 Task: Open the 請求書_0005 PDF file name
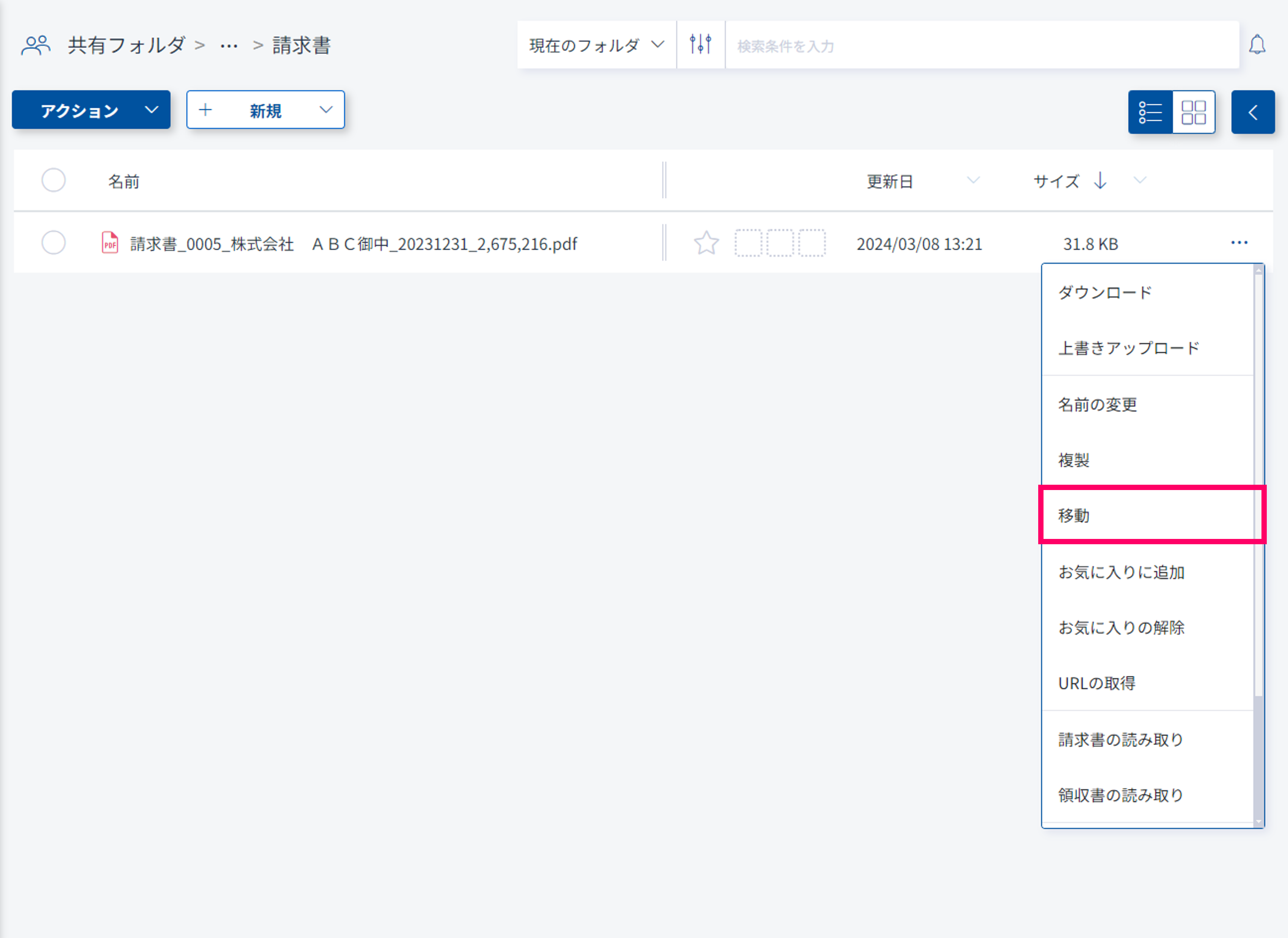coord(353,244)
